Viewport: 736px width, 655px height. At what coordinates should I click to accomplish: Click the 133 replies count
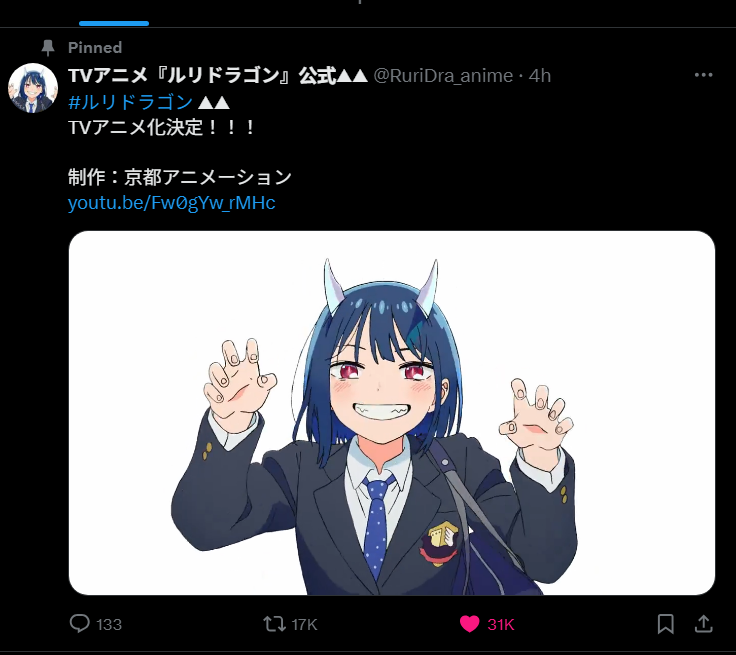tap(109, 624)
